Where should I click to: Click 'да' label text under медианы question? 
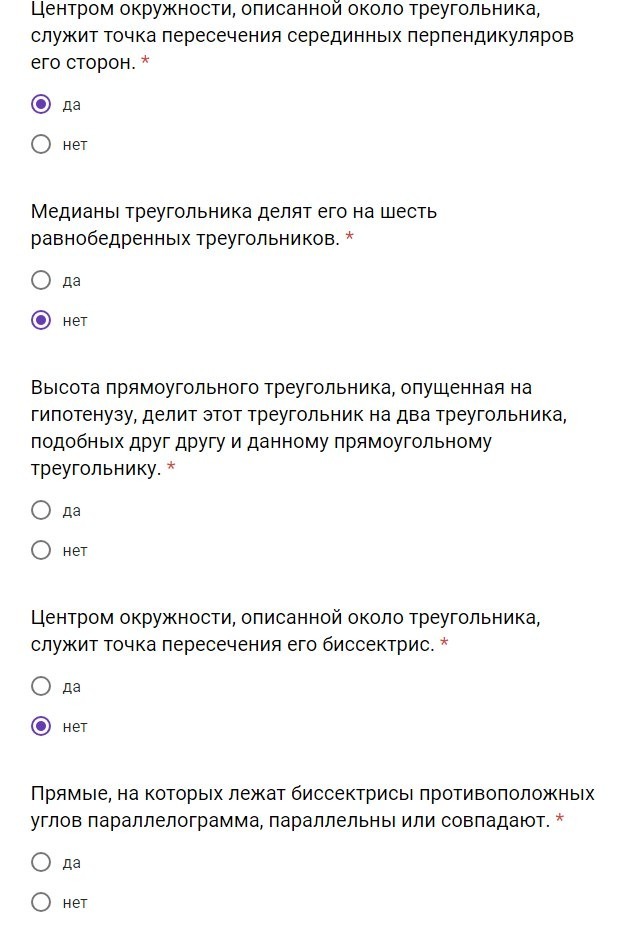72,281
